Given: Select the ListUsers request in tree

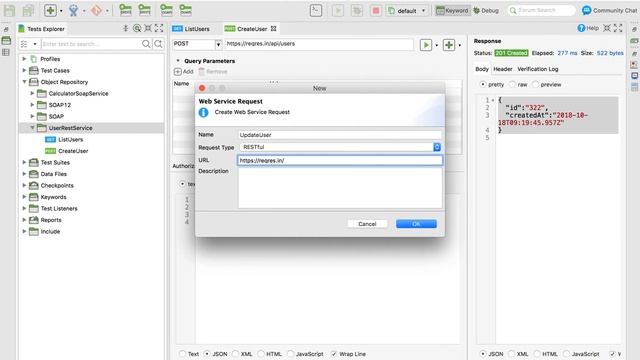Looking at the screenshot, I should click(71, 139).
